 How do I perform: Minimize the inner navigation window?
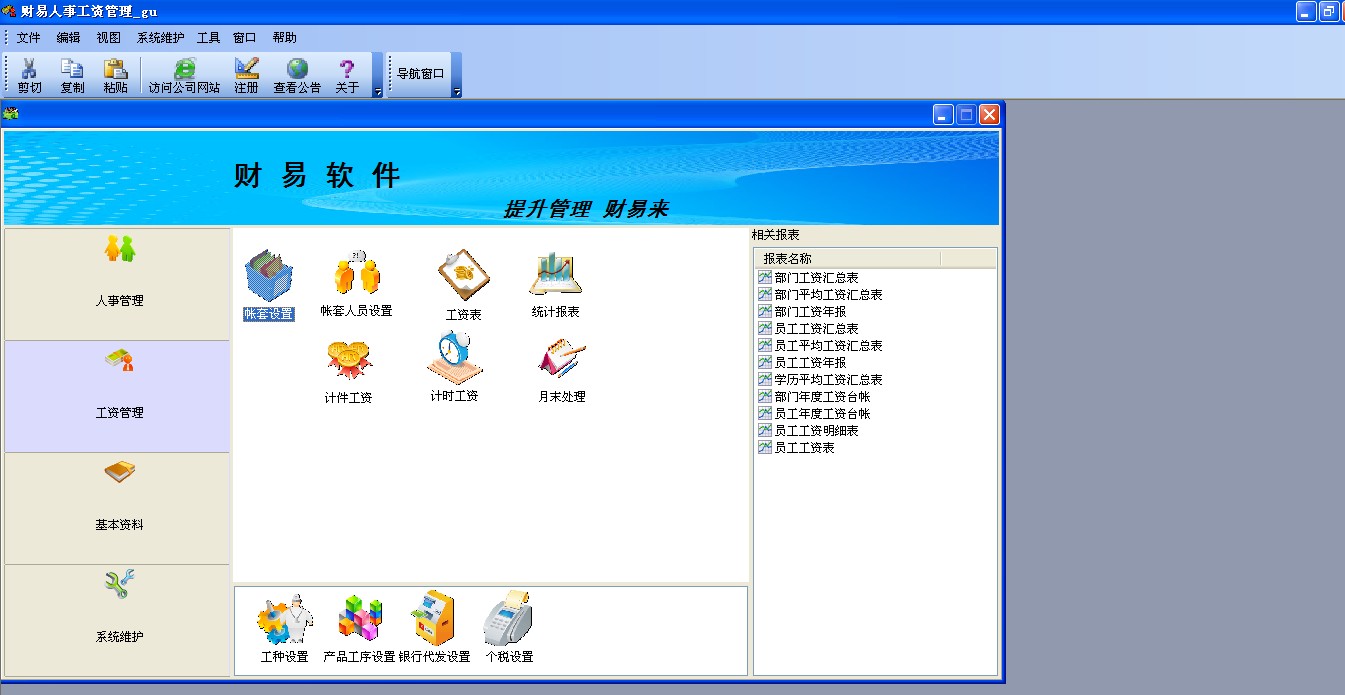(x=943, y=115)
